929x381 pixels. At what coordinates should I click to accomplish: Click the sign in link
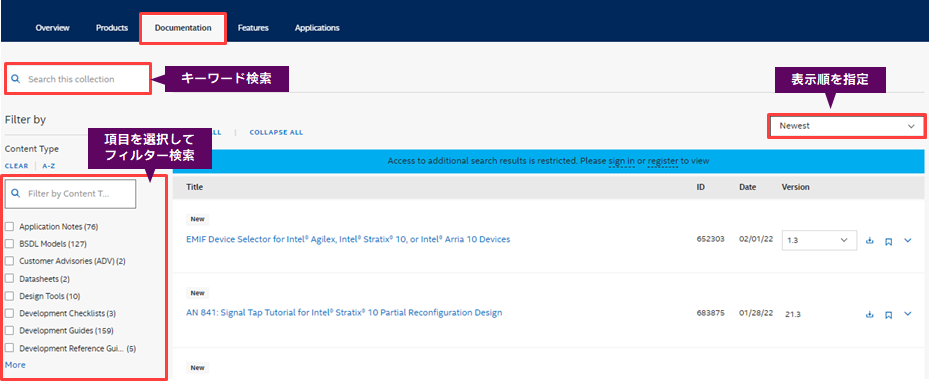[622, 161]
